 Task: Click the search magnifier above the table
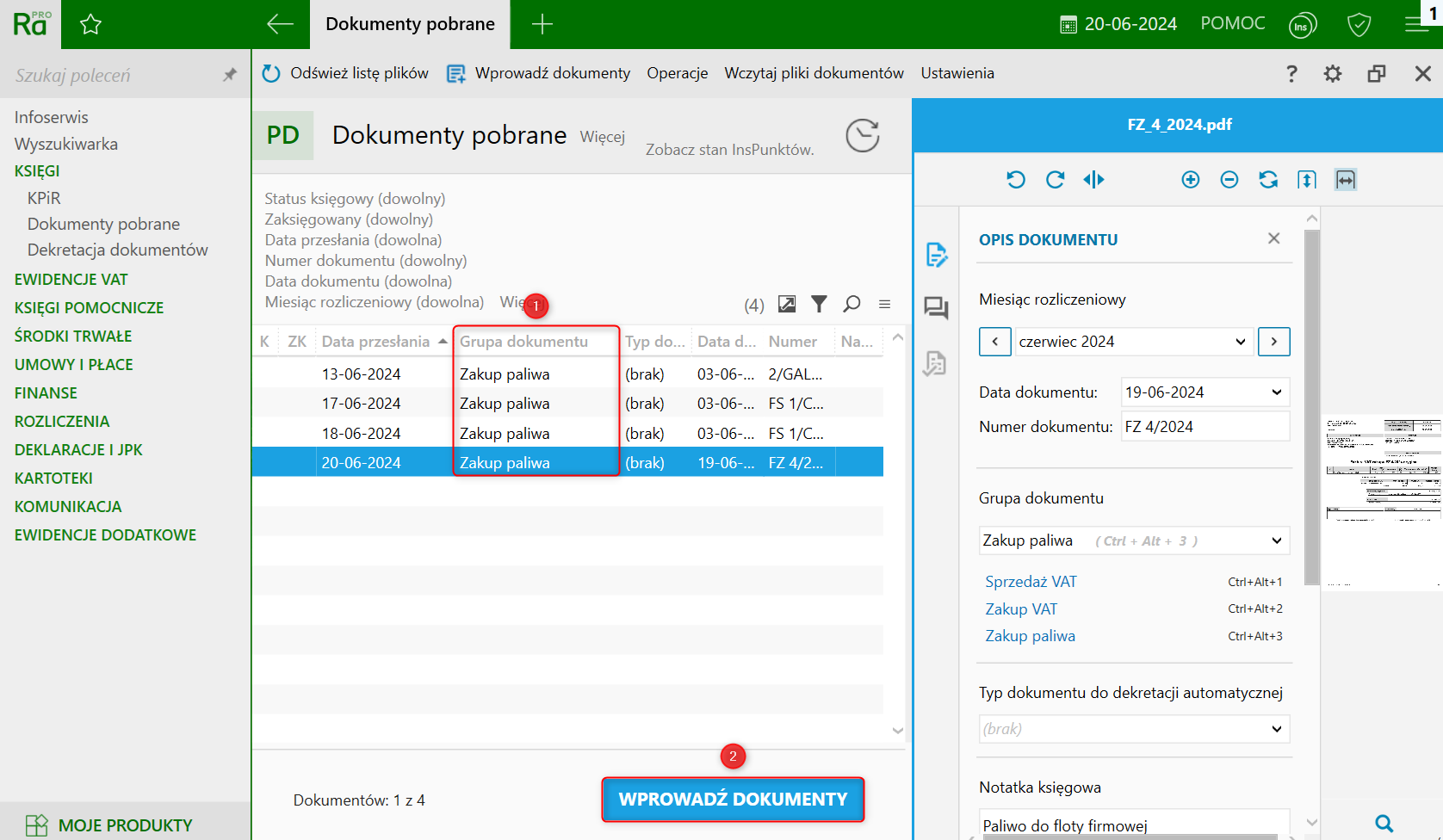coord(852,304)
